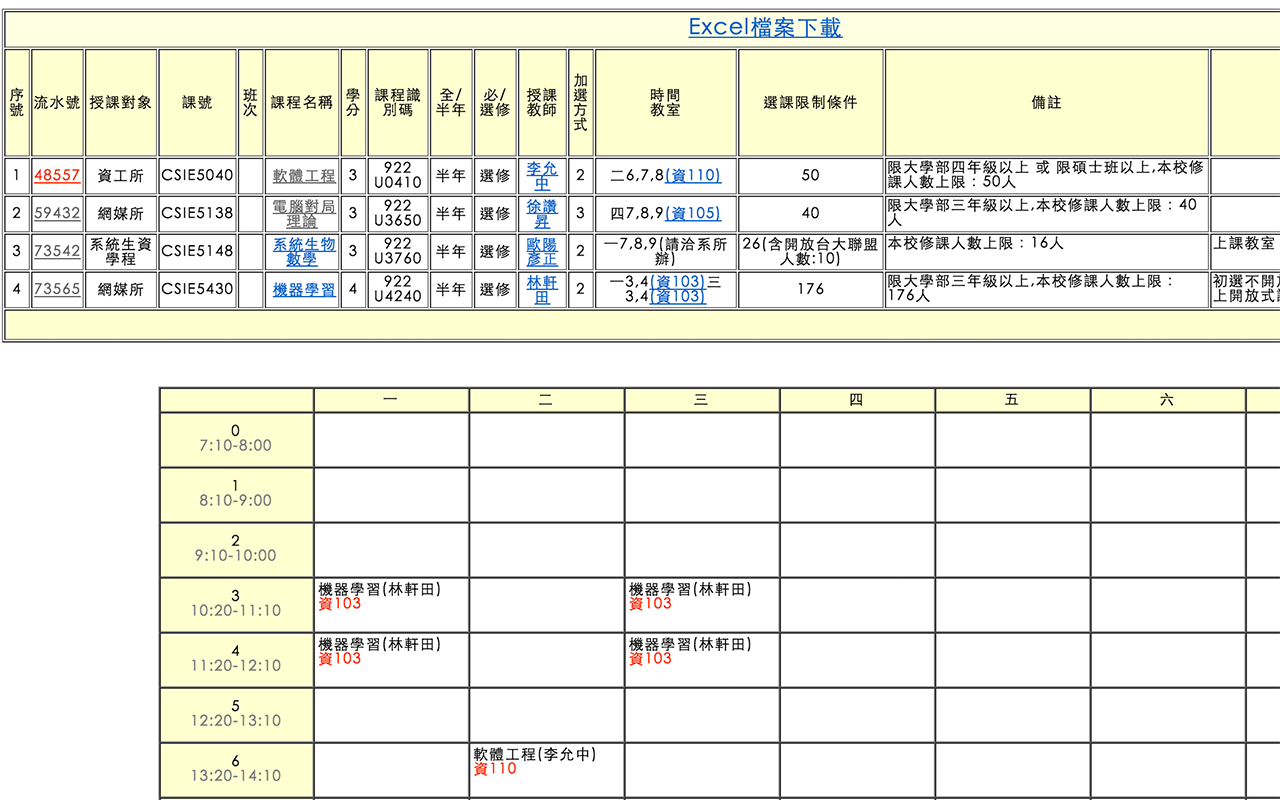
Task: Open the 電腦對局理論 course link
Action: 304,213
